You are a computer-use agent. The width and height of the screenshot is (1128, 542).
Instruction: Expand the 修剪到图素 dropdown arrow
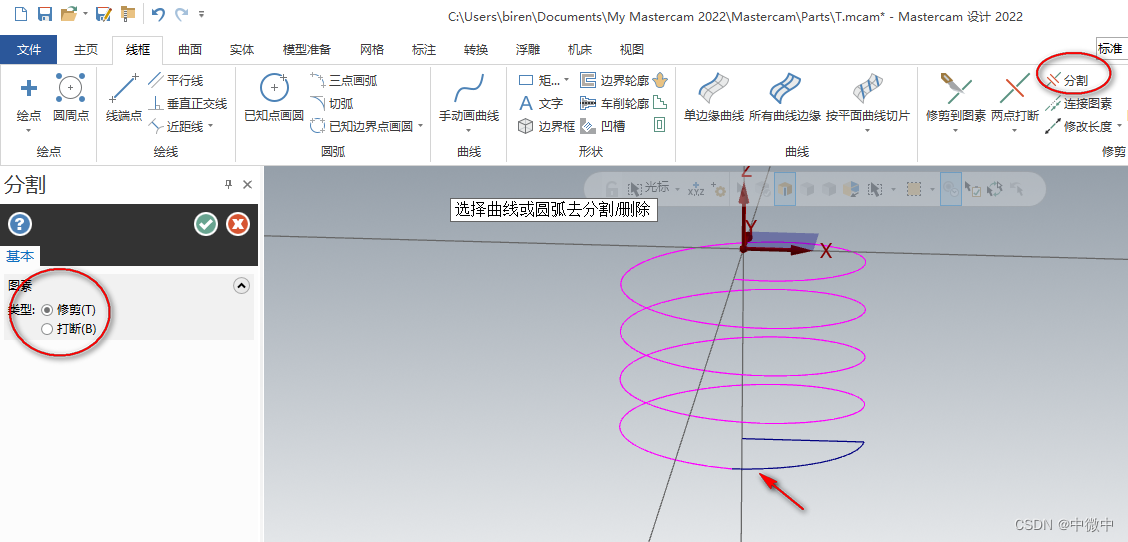[955, 131]
